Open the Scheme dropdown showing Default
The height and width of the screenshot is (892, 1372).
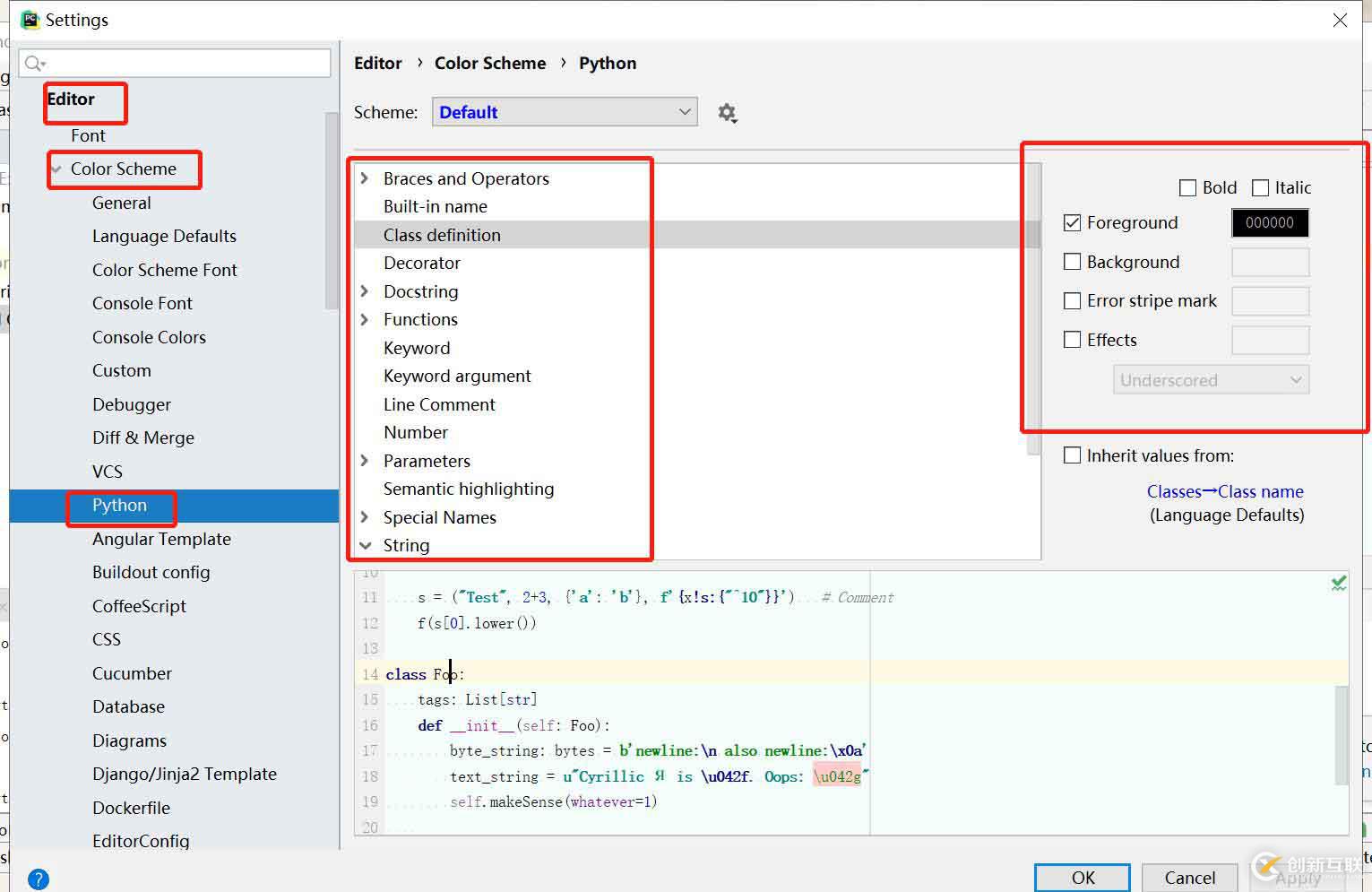point(565,112)
